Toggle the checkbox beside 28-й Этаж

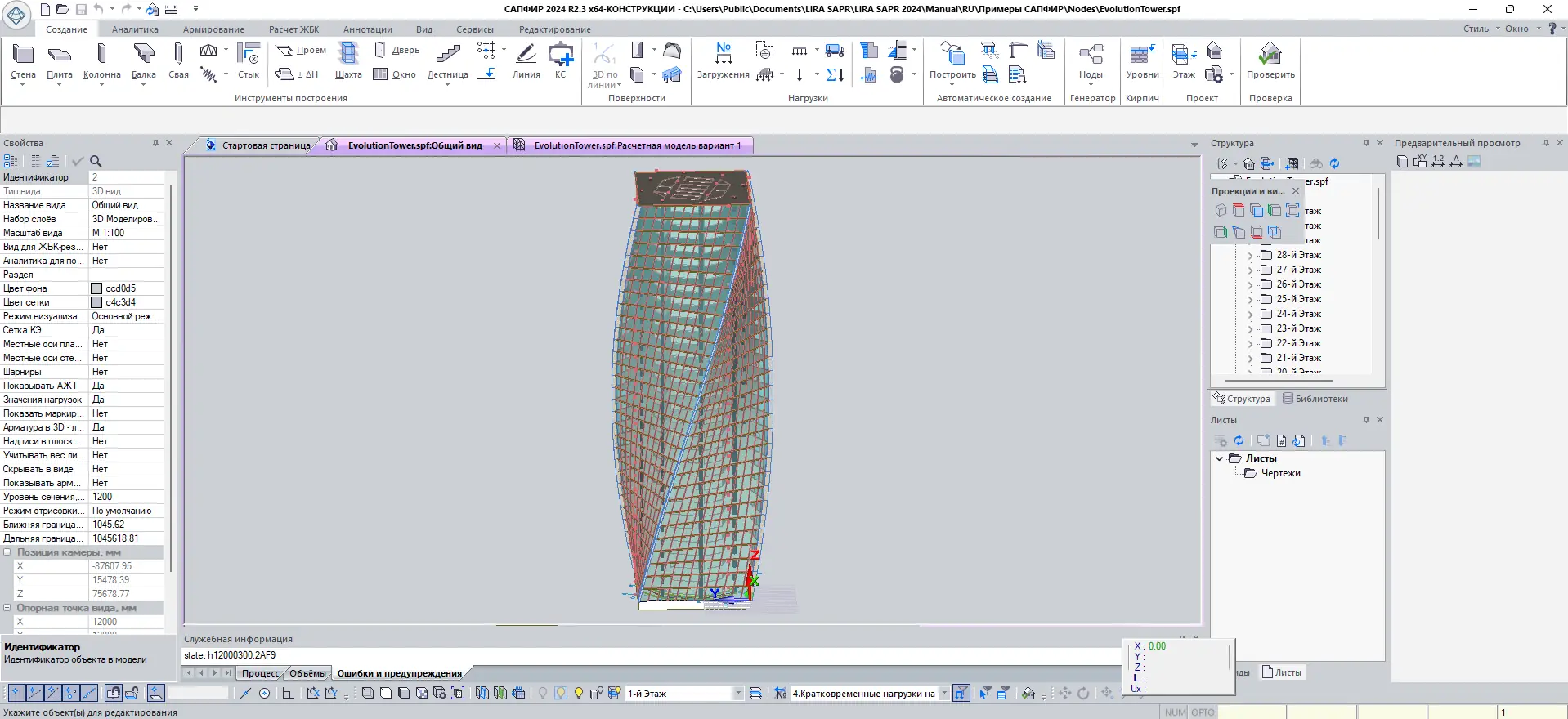pos(1266,255)
